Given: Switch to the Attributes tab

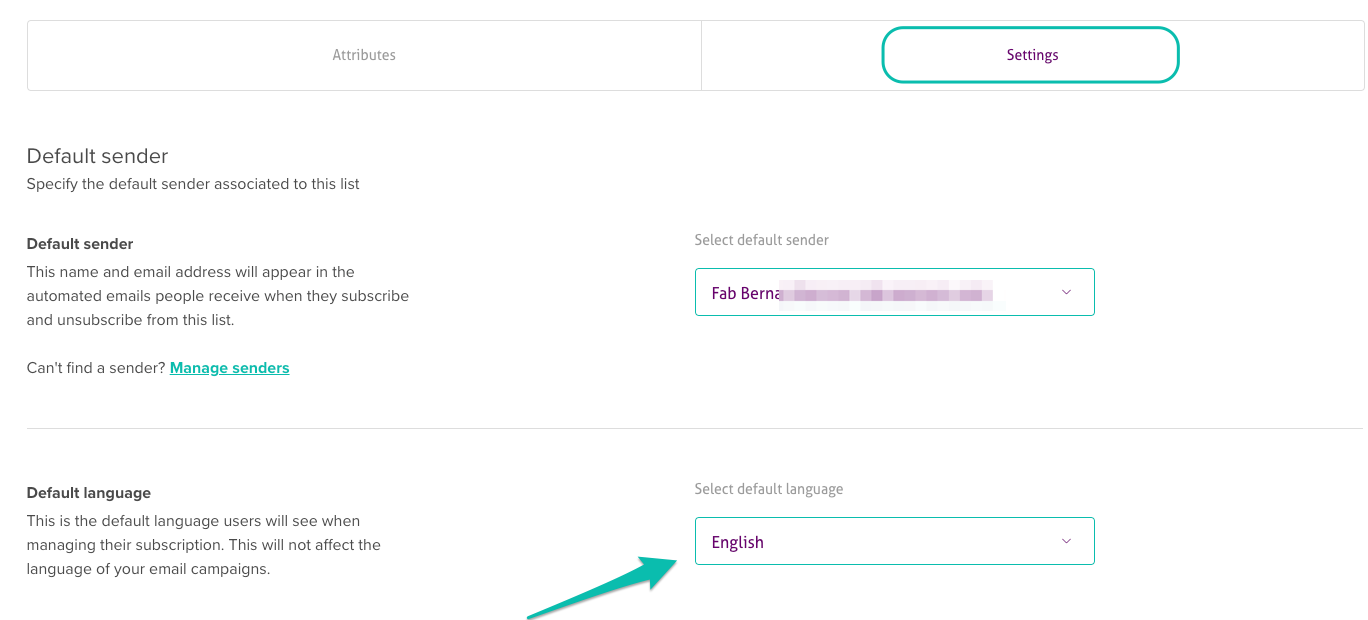Looking at the screenshot, I should pos(364,55).
